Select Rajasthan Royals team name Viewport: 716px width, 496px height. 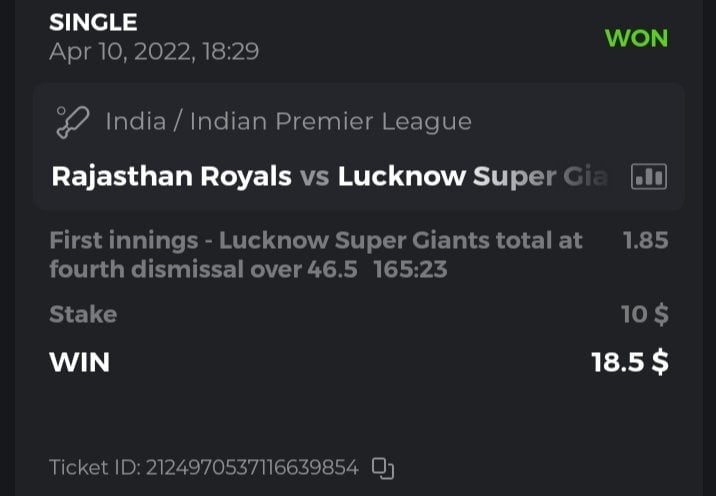point(171,177)
